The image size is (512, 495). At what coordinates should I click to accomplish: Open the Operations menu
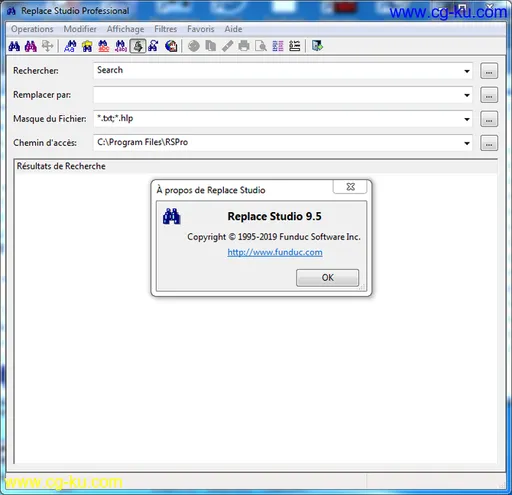click(32, 29)
